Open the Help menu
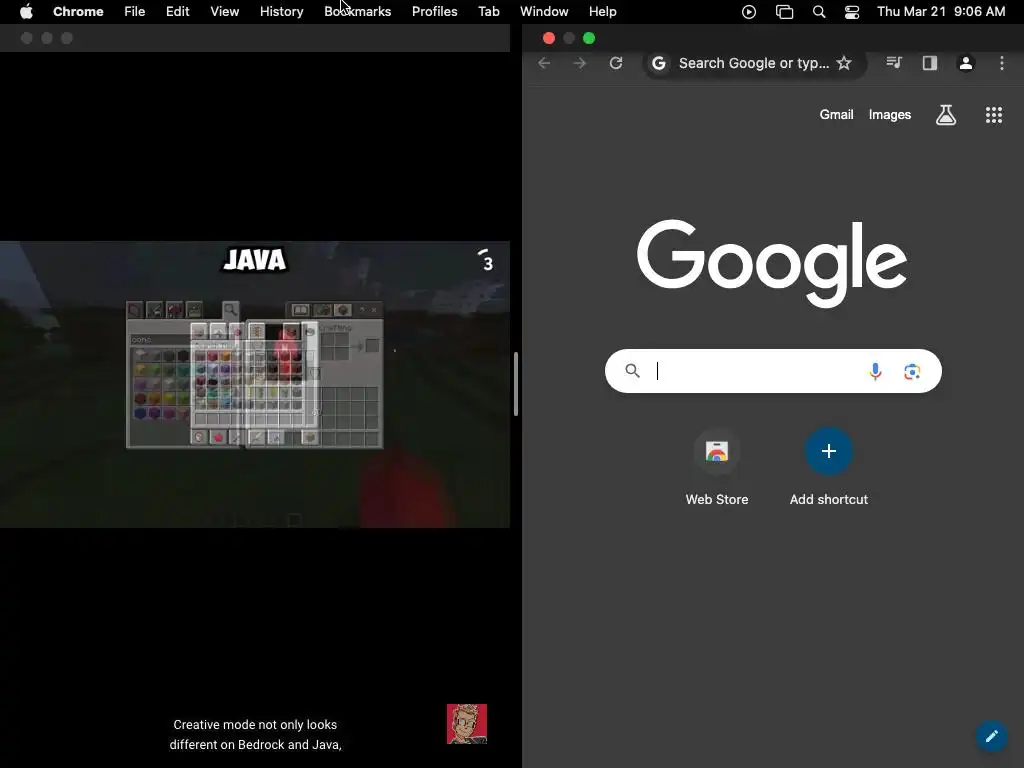The height and width of the screenshot is (768, 1024). pos(602,12)
